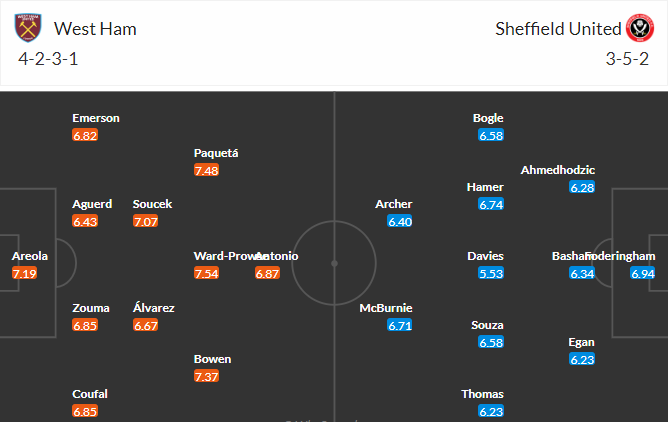This screenshot has width=668, height=422.
Task: Select player Antonio on the pitch
Action: point(277,256)
